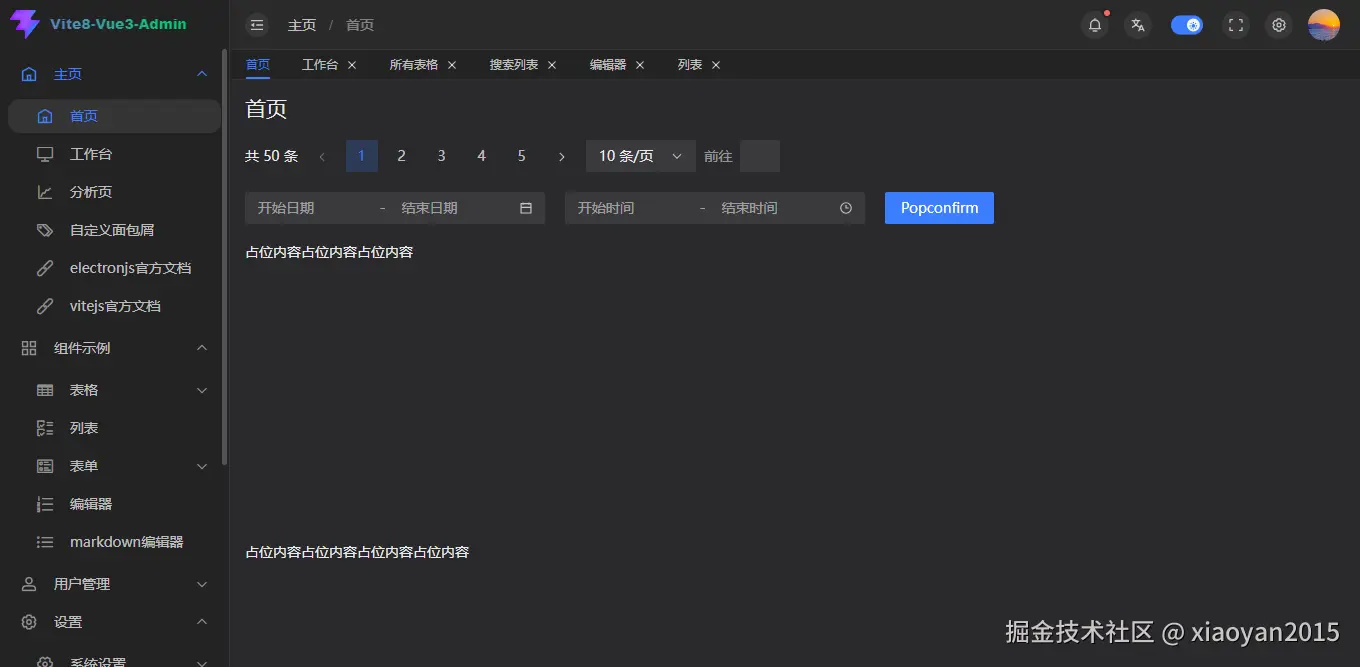
Task: Select page 2 in the pagination
Action: (x=402, y=156)
